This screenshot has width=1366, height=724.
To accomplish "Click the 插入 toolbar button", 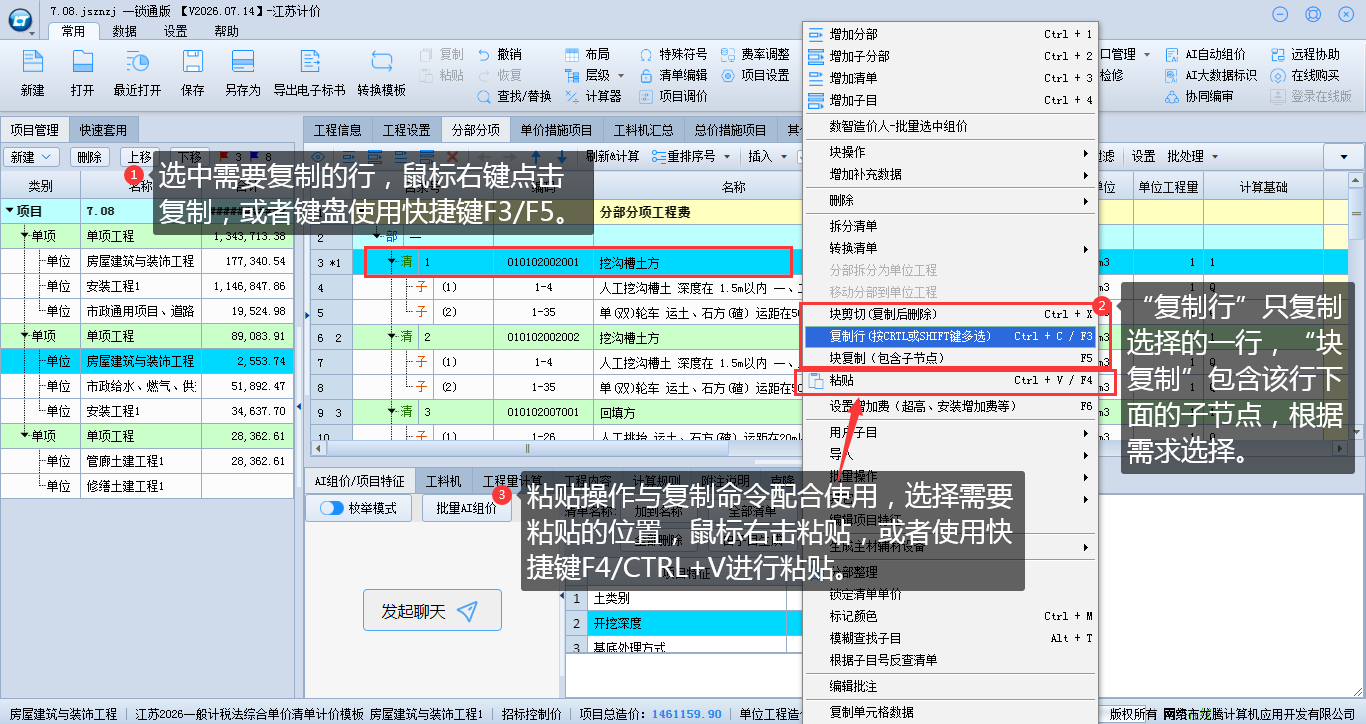I will [x=767, y=156].
